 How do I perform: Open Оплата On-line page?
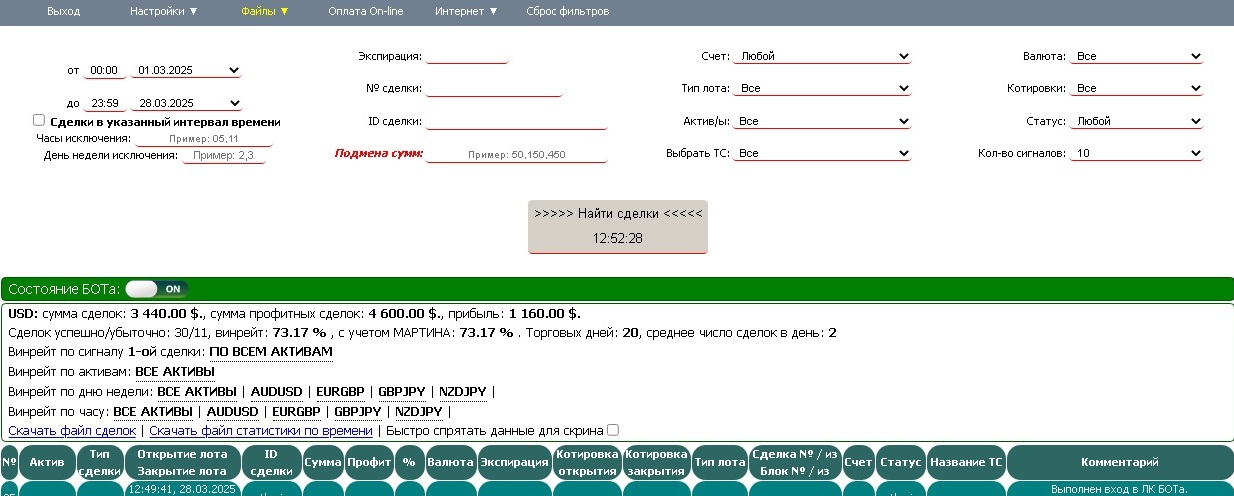click(x=366, y=11)
